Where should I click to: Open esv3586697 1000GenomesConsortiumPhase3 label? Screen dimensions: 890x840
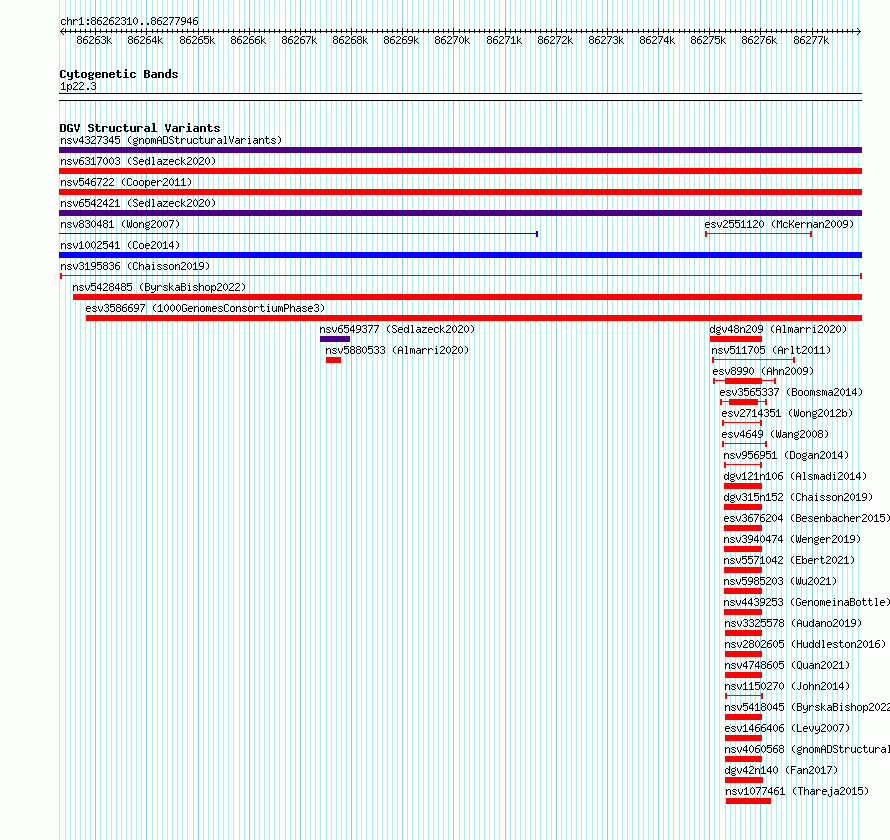coord(205,308)
